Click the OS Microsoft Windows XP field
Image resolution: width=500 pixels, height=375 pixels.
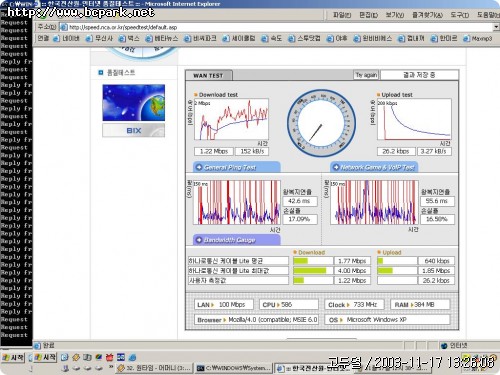[x=387, y=319]
